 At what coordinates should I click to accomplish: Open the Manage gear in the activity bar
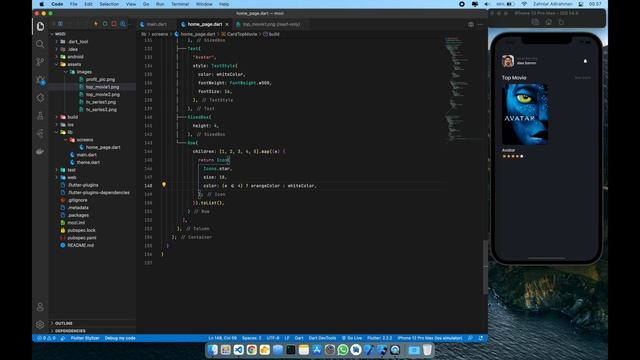point(40,325)
